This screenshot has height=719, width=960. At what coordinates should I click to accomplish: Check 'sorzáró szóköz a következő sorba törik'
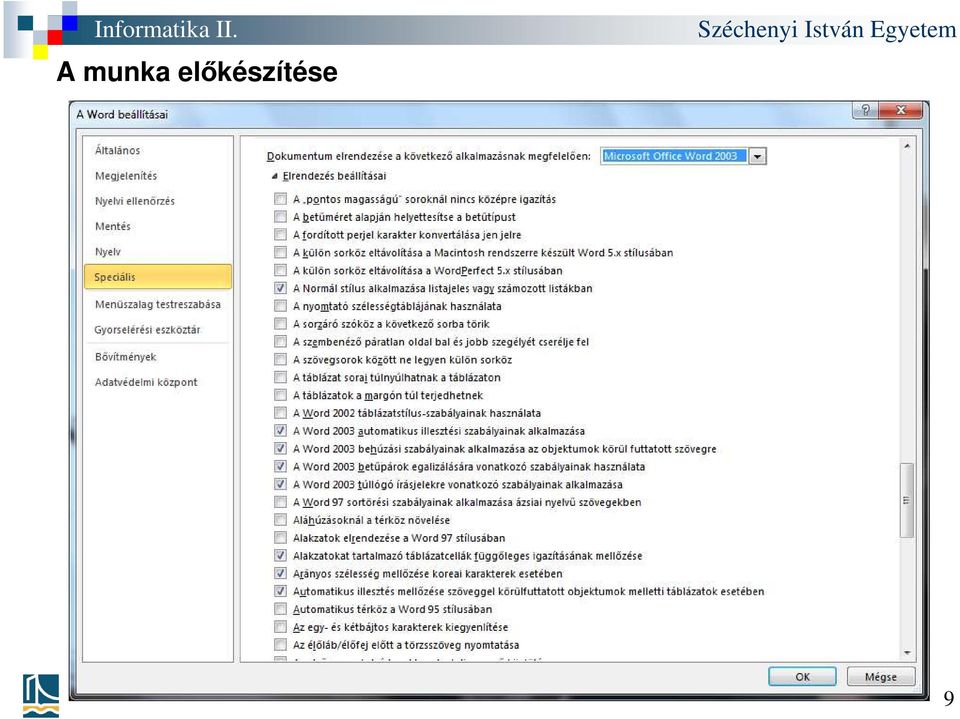point(280,323)
